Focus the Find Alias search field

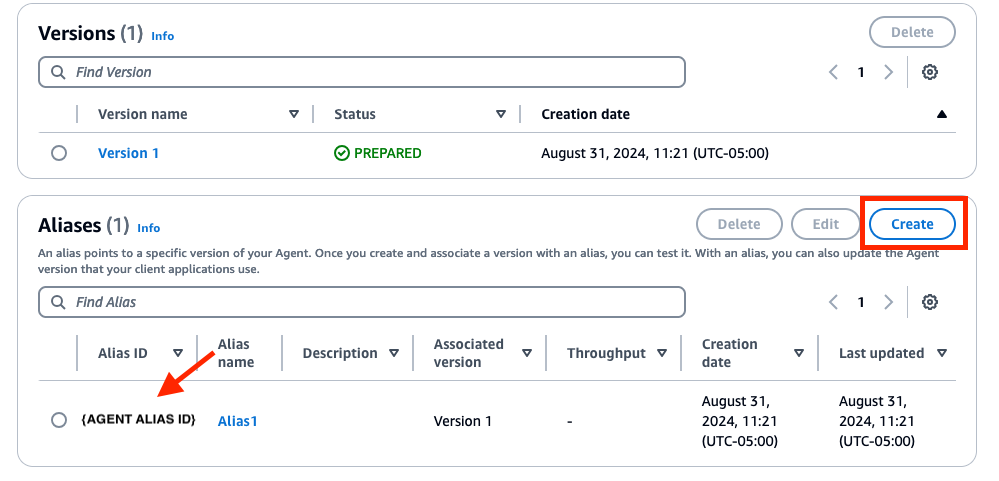pos(362,302)
